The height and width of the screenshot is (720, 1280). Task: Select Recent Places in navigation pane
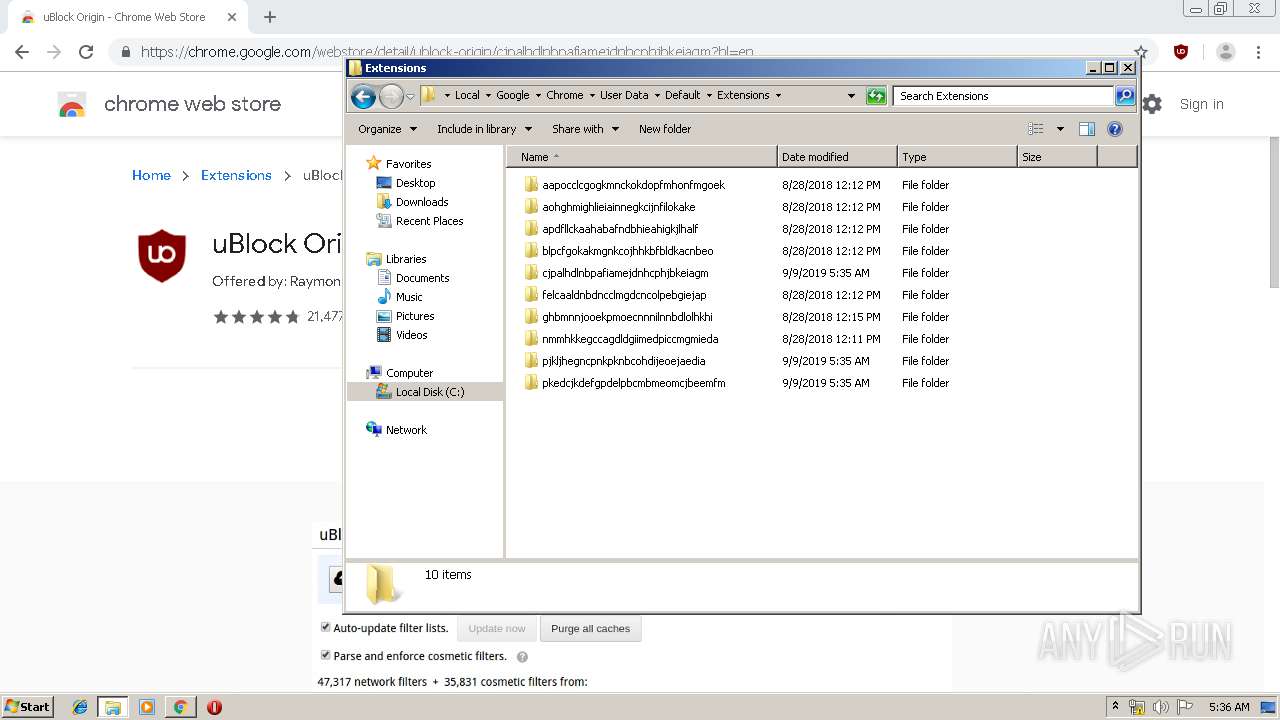pos(429,221)
